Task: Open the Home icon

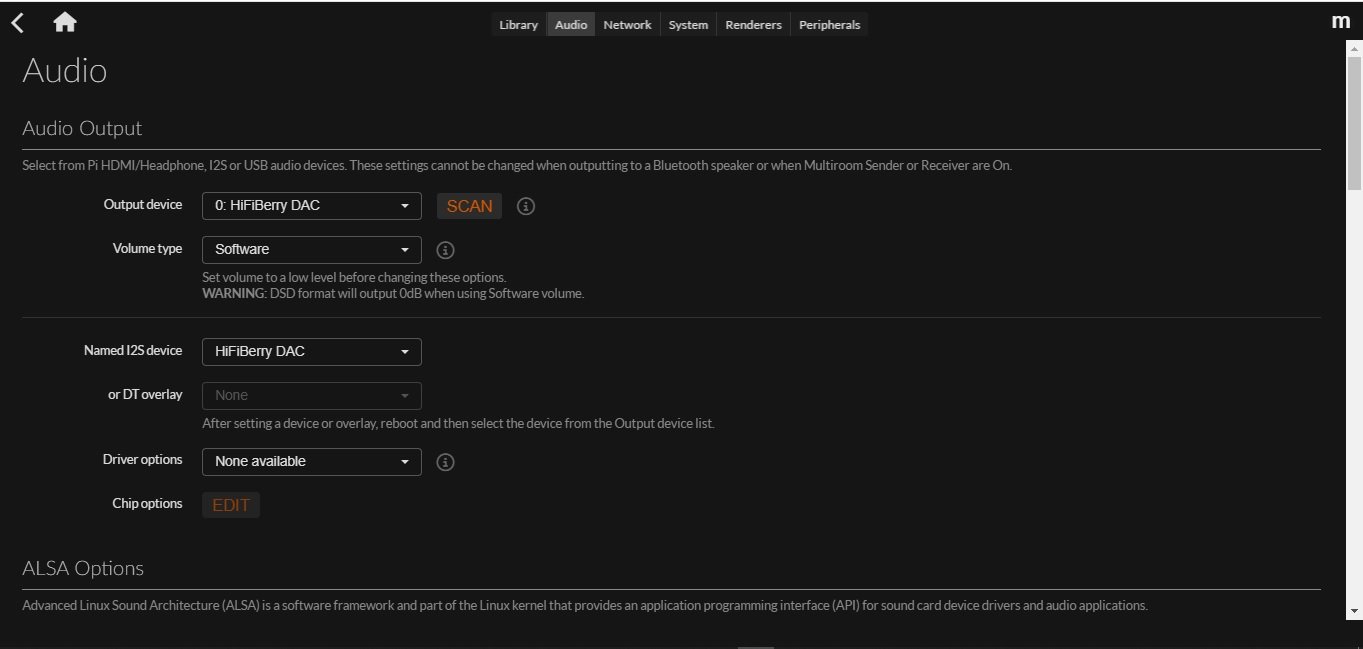Action: (x=65, y=23)
